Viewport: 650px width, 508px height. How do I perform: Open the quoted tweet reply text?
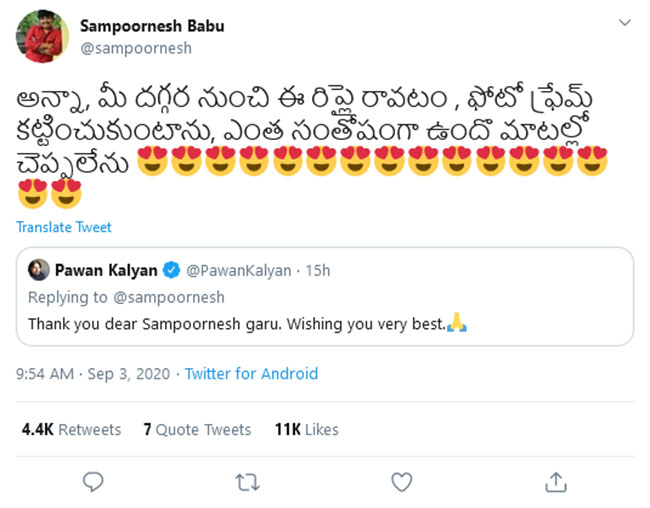(x=235, y=324)
